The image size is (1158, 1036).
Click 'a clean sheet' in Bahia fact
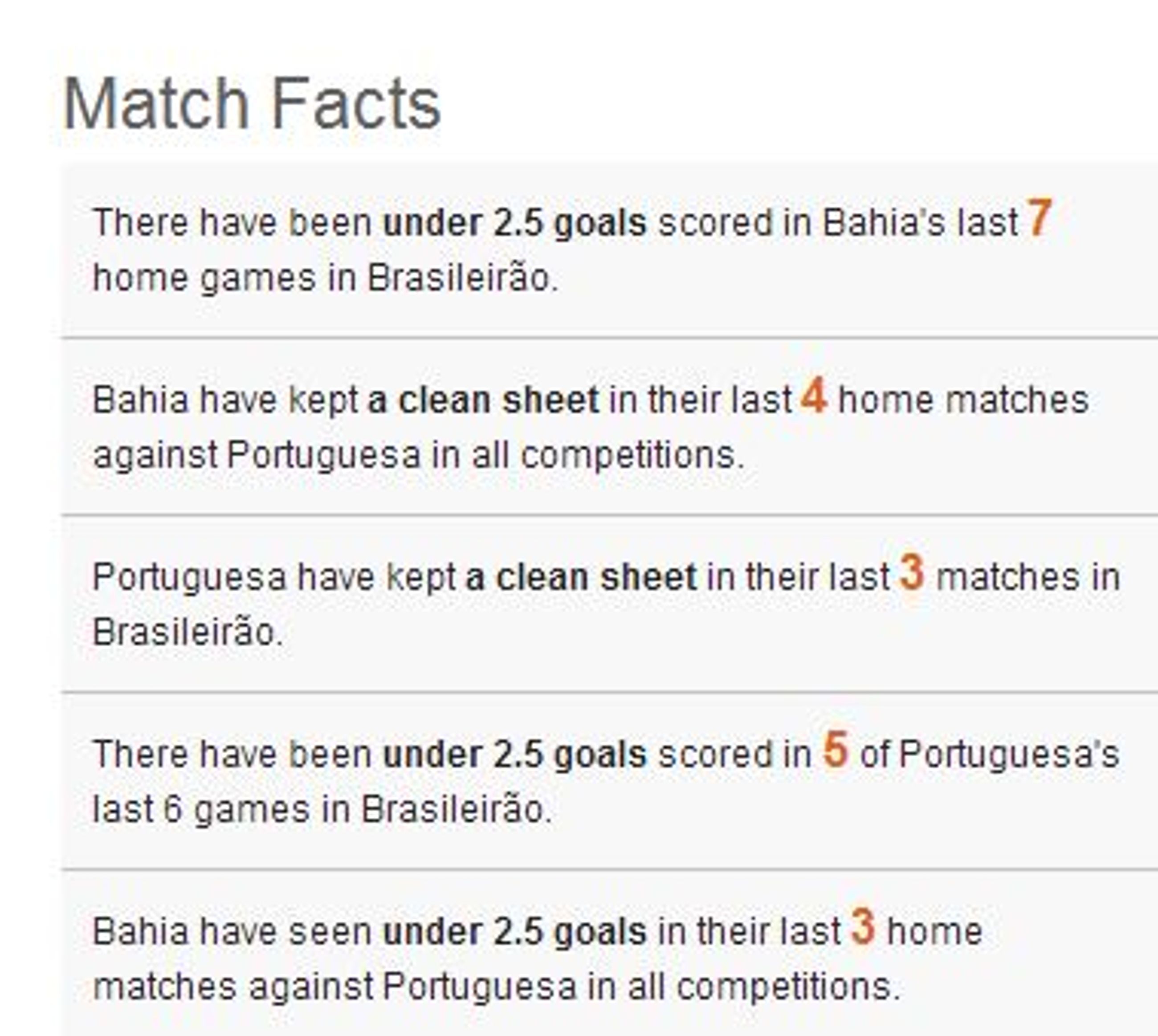(483, 400)
